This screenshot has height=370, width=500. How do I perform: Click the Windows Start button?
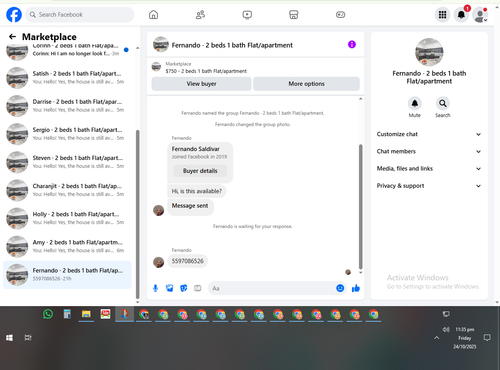point(9,338)
